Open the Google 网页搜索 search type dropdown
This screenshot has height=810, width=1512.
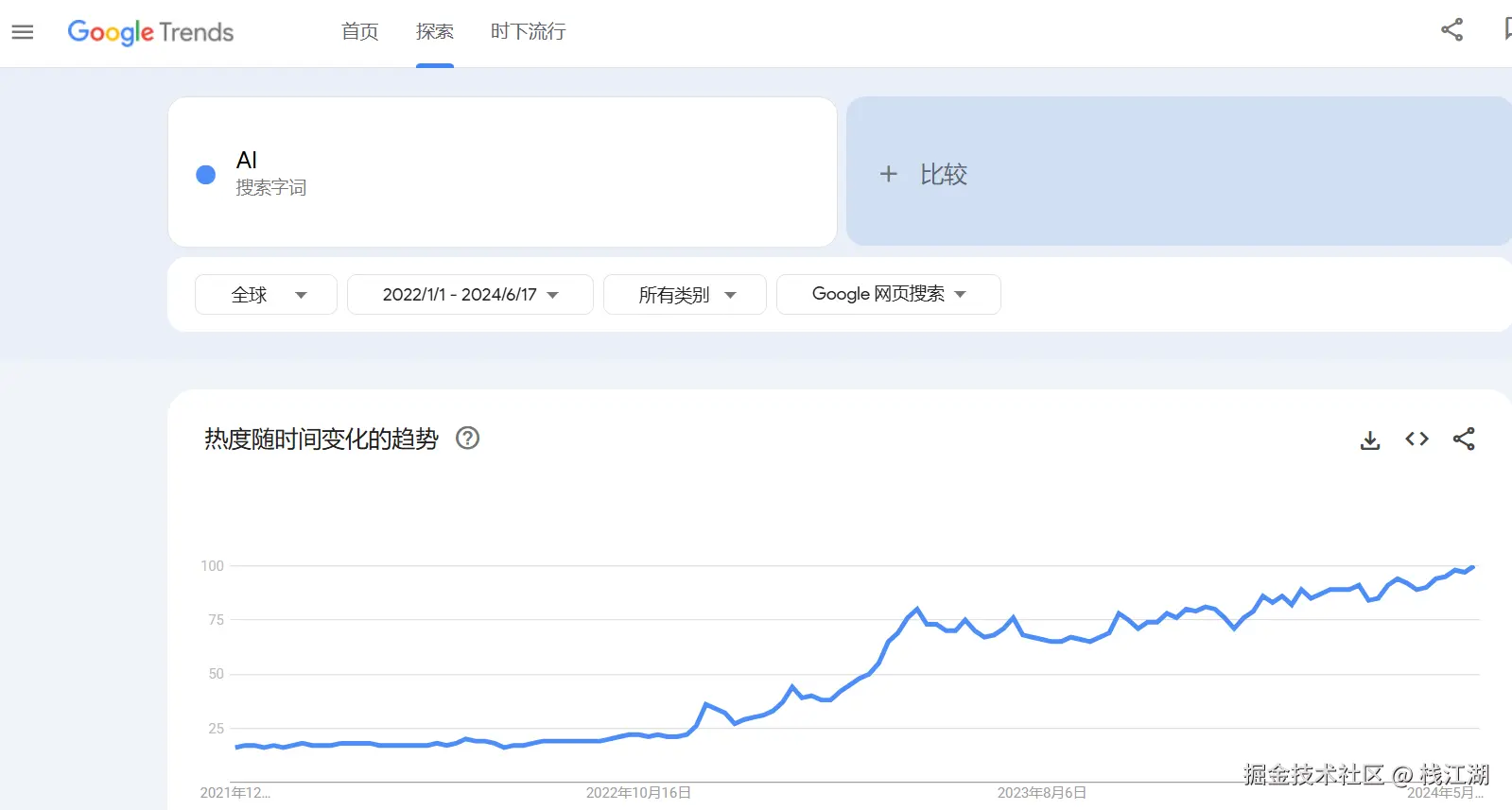pyautogui.click(x=888, y=295)
